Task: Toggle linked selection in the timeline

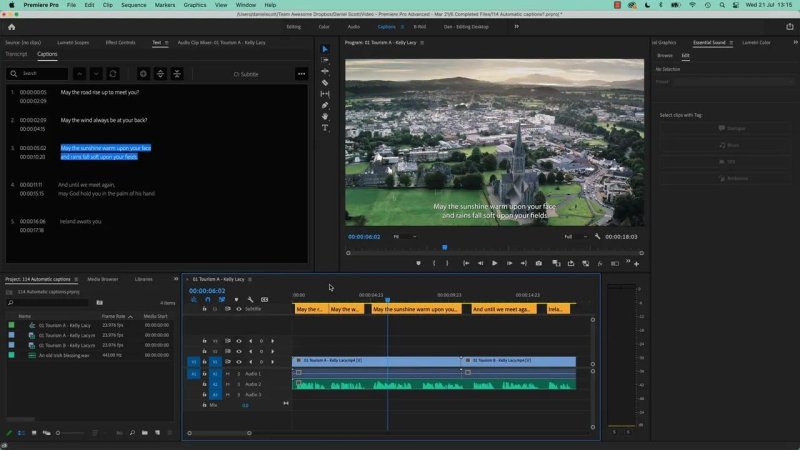Action: coord(222,299)
